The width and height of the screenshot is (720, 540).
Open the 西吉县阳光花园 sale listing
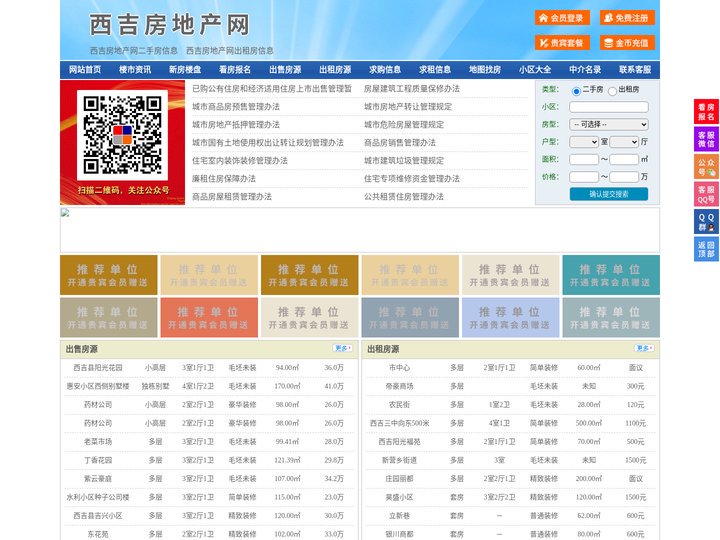coord(98,368)
